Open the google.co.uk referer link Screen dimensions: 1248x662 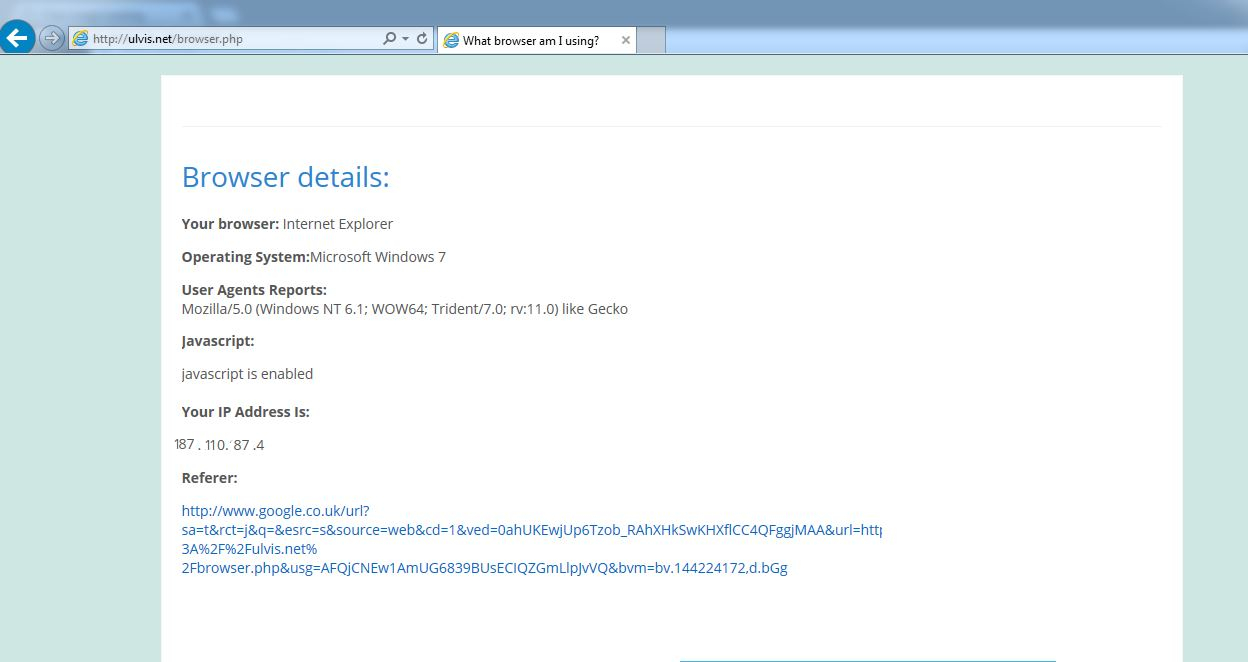point(531,539)
